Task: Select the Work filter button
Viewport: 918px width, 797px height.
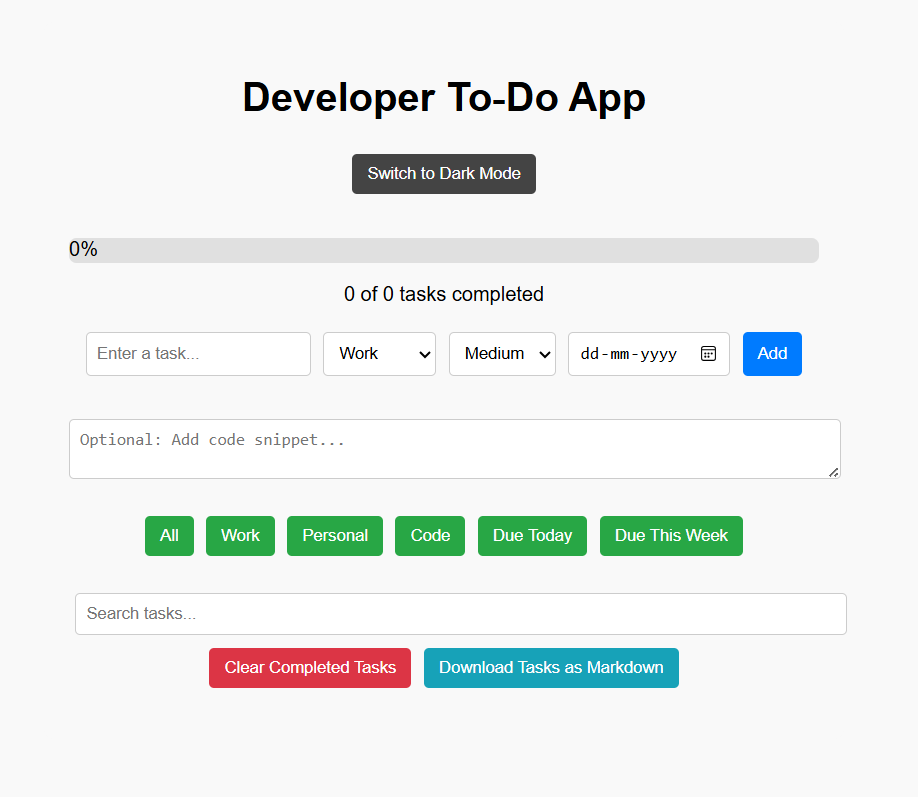Action: coord(240,535)
